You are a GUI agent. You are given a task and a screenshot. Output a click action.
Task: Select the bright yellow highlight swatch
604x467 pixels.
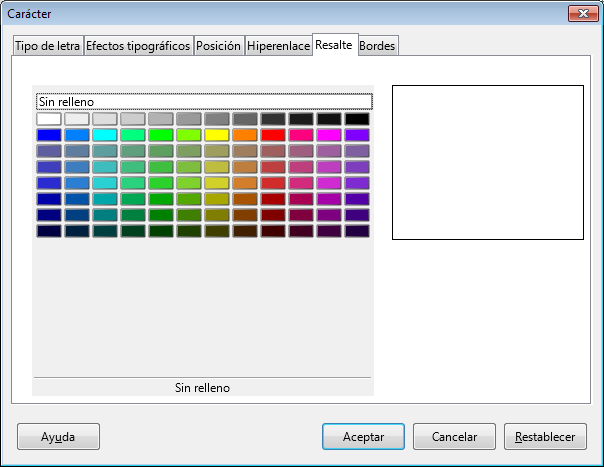click(x=217, y=135)
